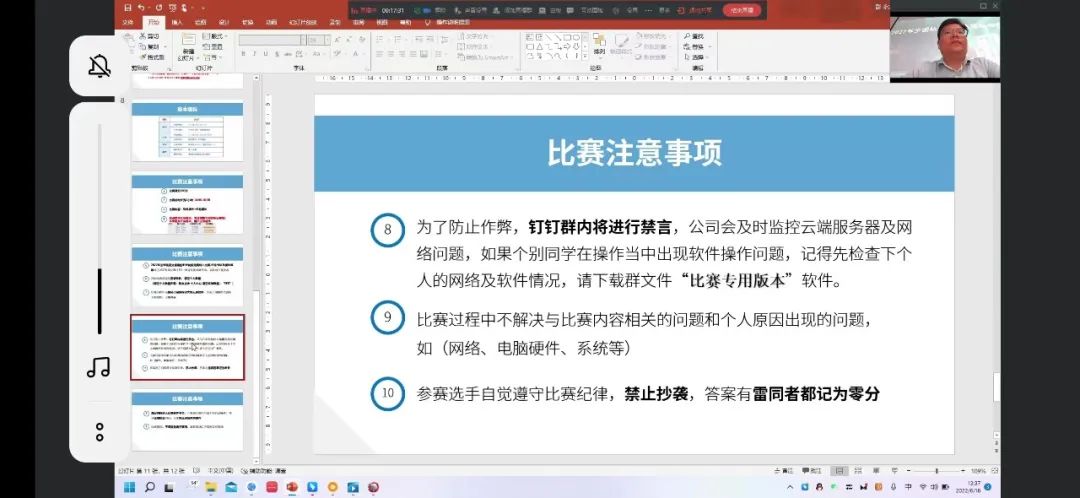Click the Undo arrow in quick access toolbar
1080x498 pixels.
coord(141,8)
